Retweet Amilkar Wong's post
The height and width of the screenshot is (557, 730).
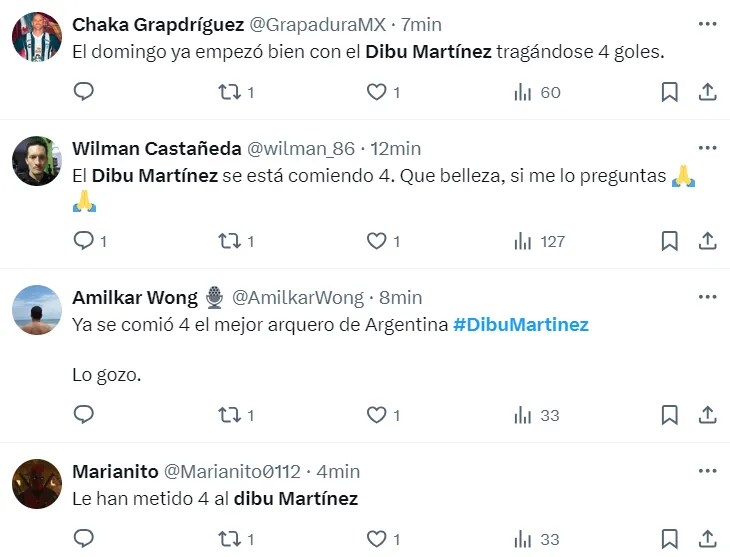(229, 415)
